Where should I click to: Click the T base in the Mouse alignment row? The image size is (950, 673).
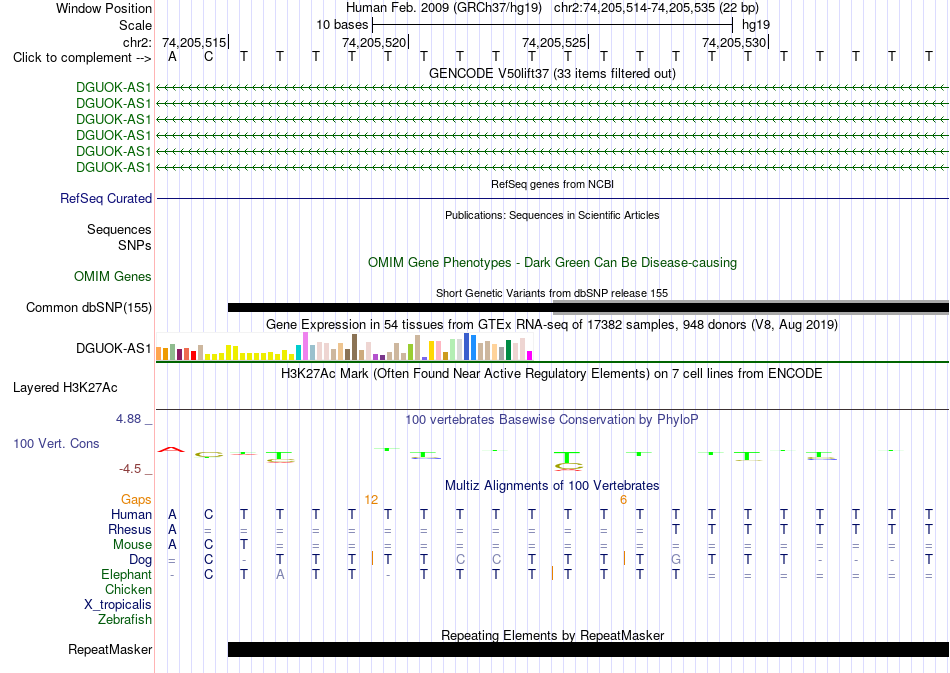[244, 545]
